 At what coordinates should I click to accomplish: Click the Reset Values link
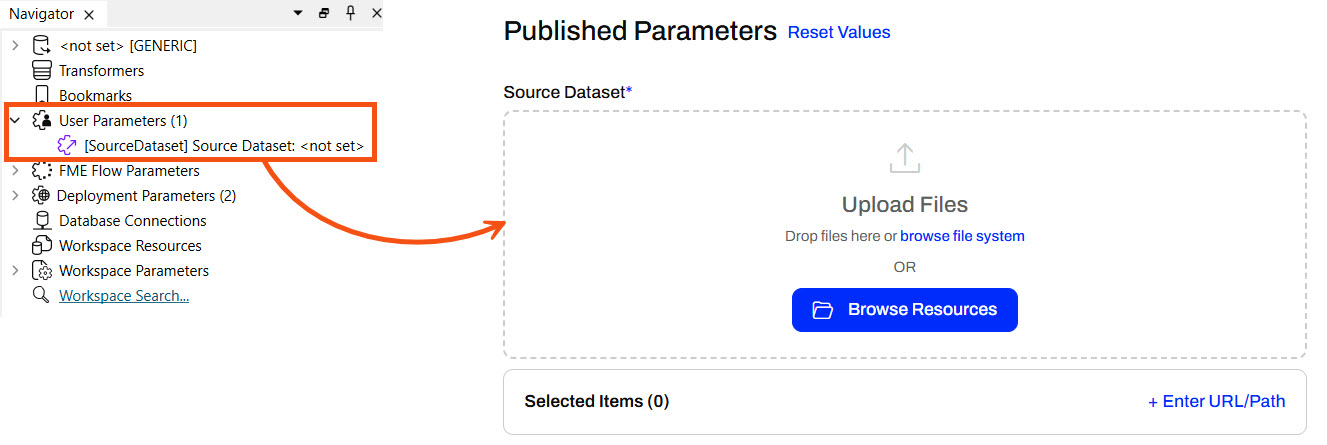tap(839, 32)
